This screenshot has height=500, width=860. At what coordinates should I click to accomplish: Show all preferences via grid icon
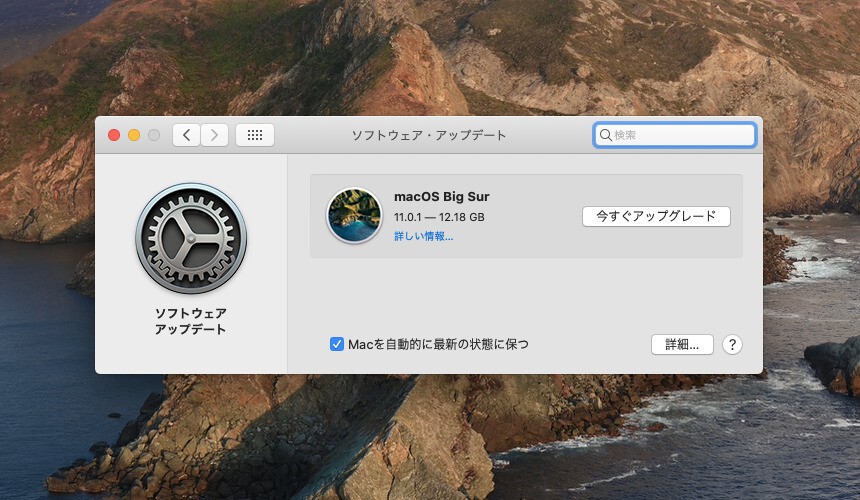(255, 135)
